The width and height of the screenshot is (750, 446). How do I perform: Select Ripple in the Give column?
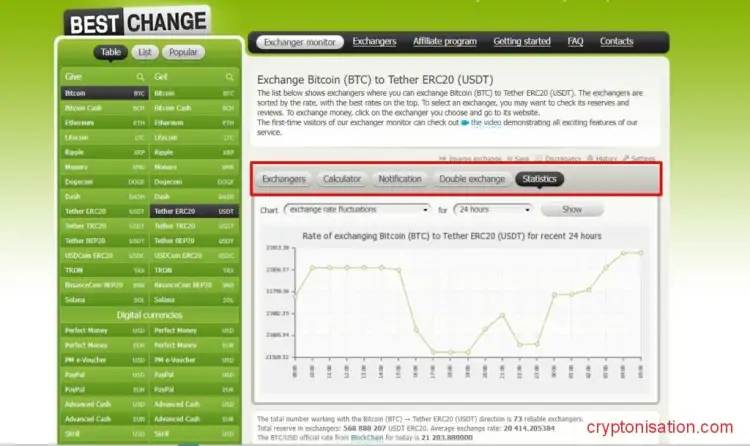(x=105, y=152)
